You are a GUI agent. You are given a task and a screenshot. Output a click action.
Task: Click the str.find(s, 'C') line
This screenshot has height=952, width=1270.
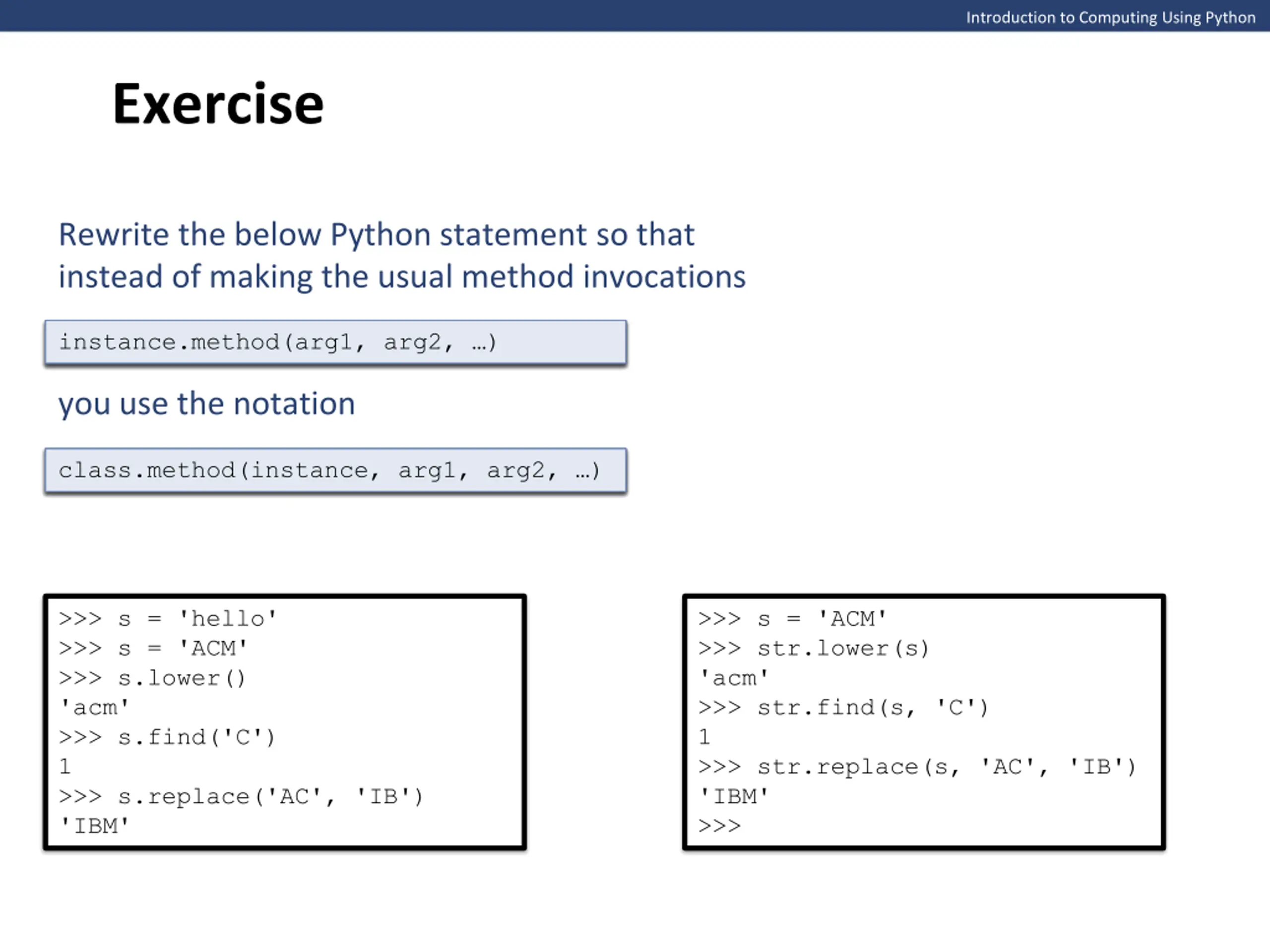[843, 708]
